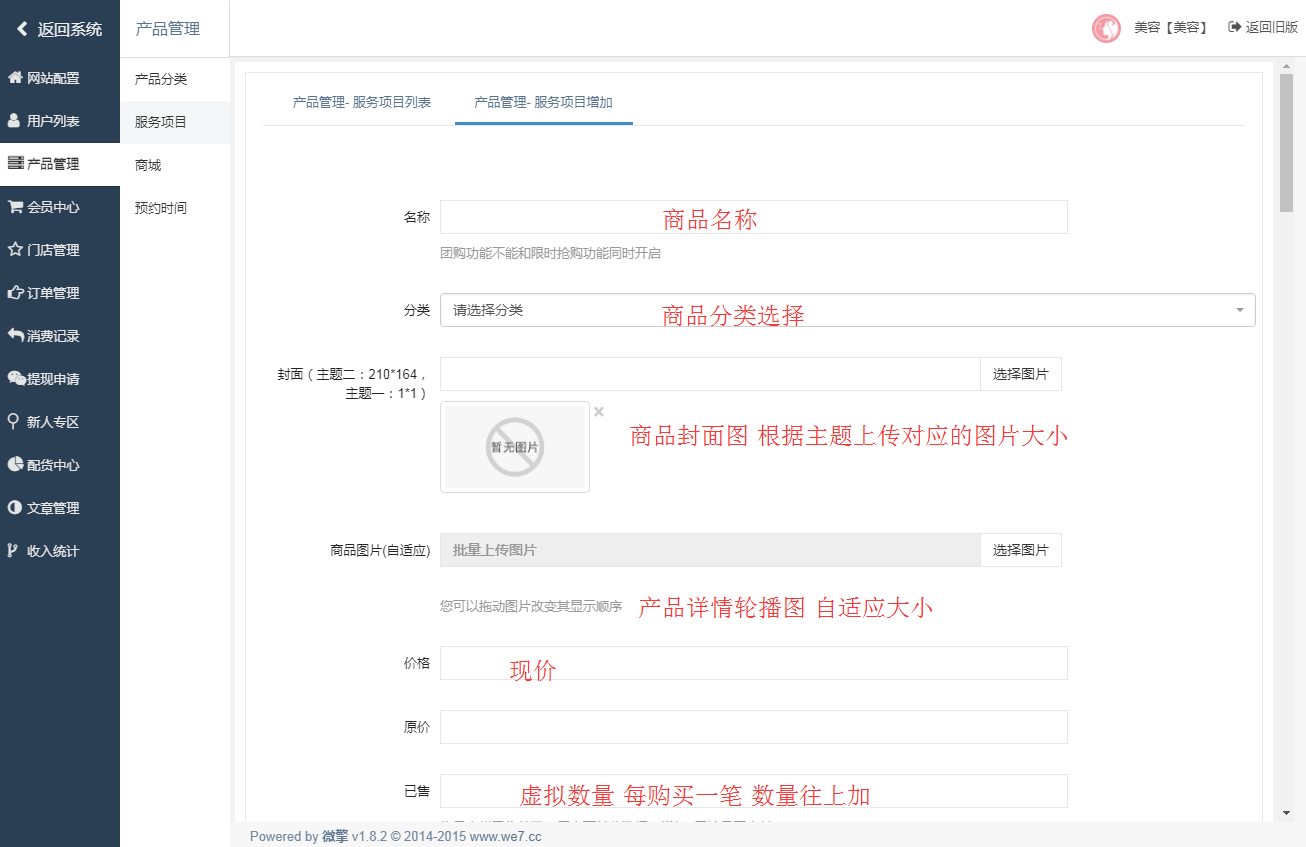Click the 暂无图片 cover thumbnail

click(515, 447)
